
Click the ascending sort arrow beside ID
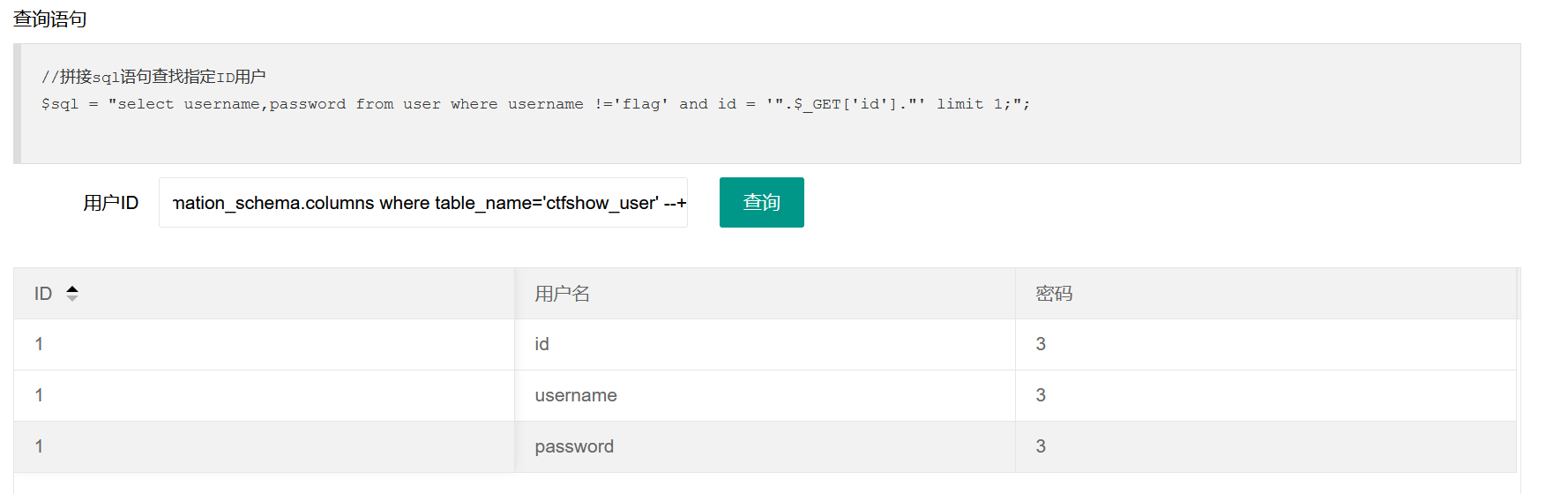tap(72, 288)
